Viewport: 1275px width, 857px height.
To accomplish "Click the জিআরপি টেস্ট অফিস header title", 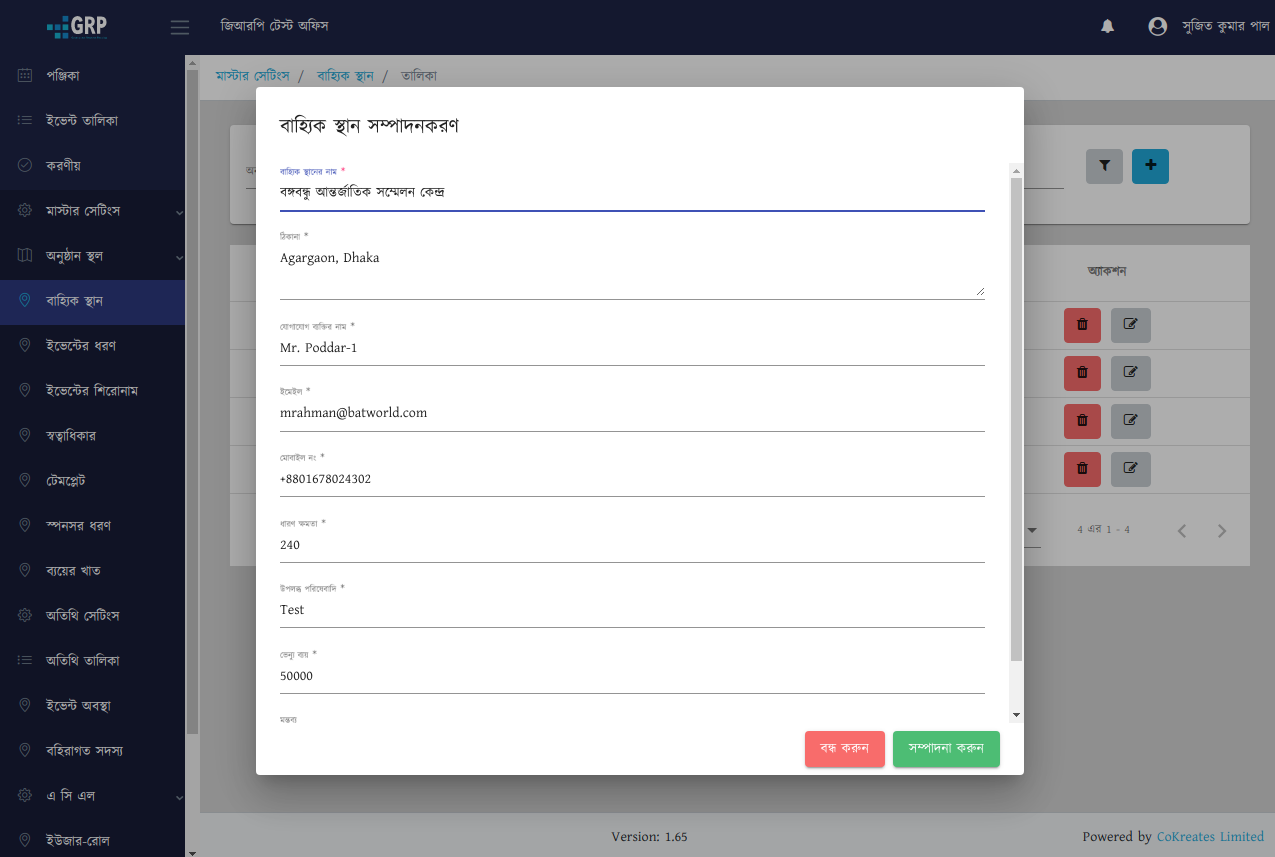I will coord(274,26).
